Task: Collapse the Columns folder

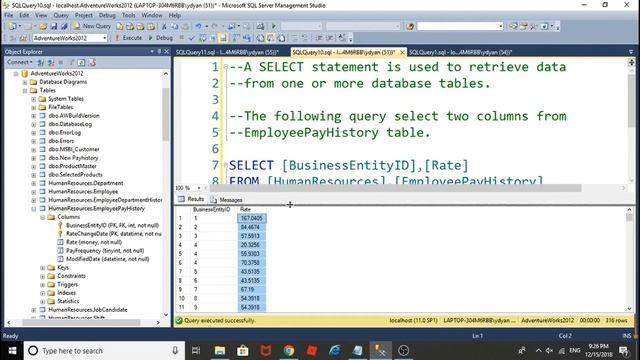Action: click(x=42, y=217)
